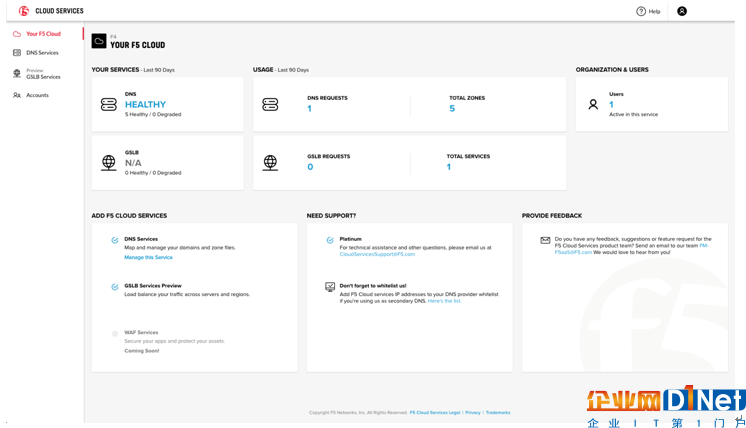Viewport: 746px width, 428px height.
Task: Click the cloud icon beside Your F5 Cloud
Action: [17, 34]
